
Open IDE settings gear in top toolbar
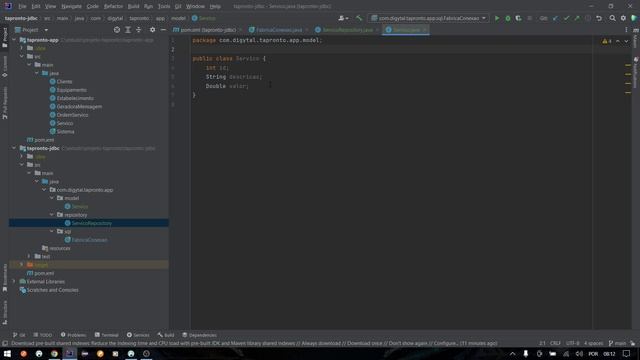(623, 18)
